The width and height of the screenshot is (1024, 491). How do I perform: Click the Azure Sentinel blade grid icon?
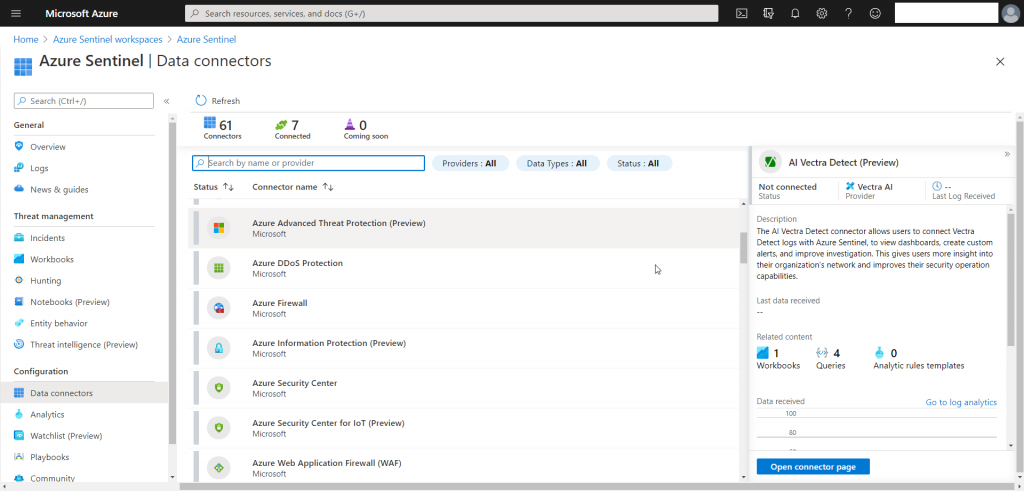pyautogui.click(x=23, y=65)
